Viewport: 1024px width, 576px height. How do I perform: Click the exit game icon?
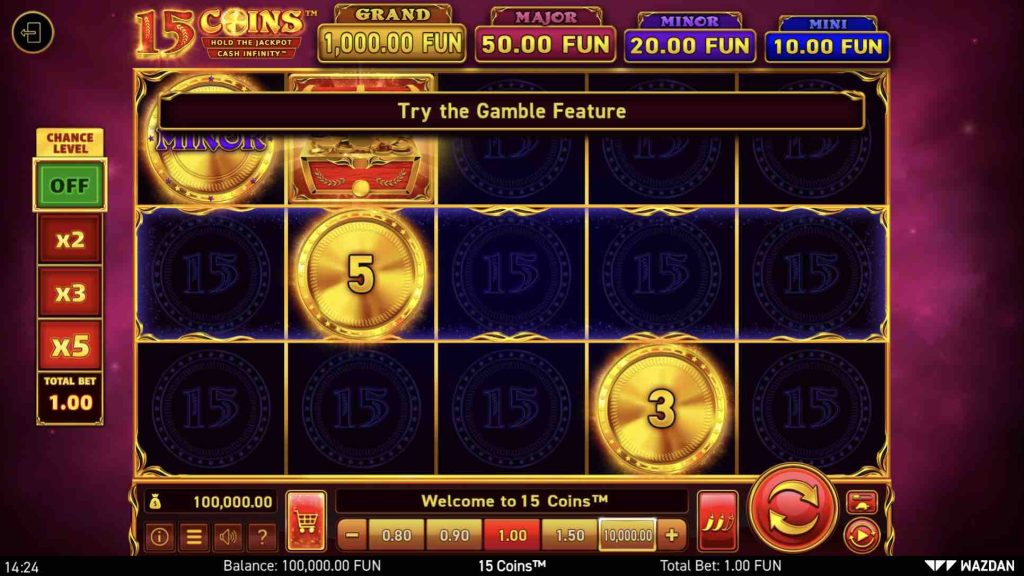pos(32,32)
